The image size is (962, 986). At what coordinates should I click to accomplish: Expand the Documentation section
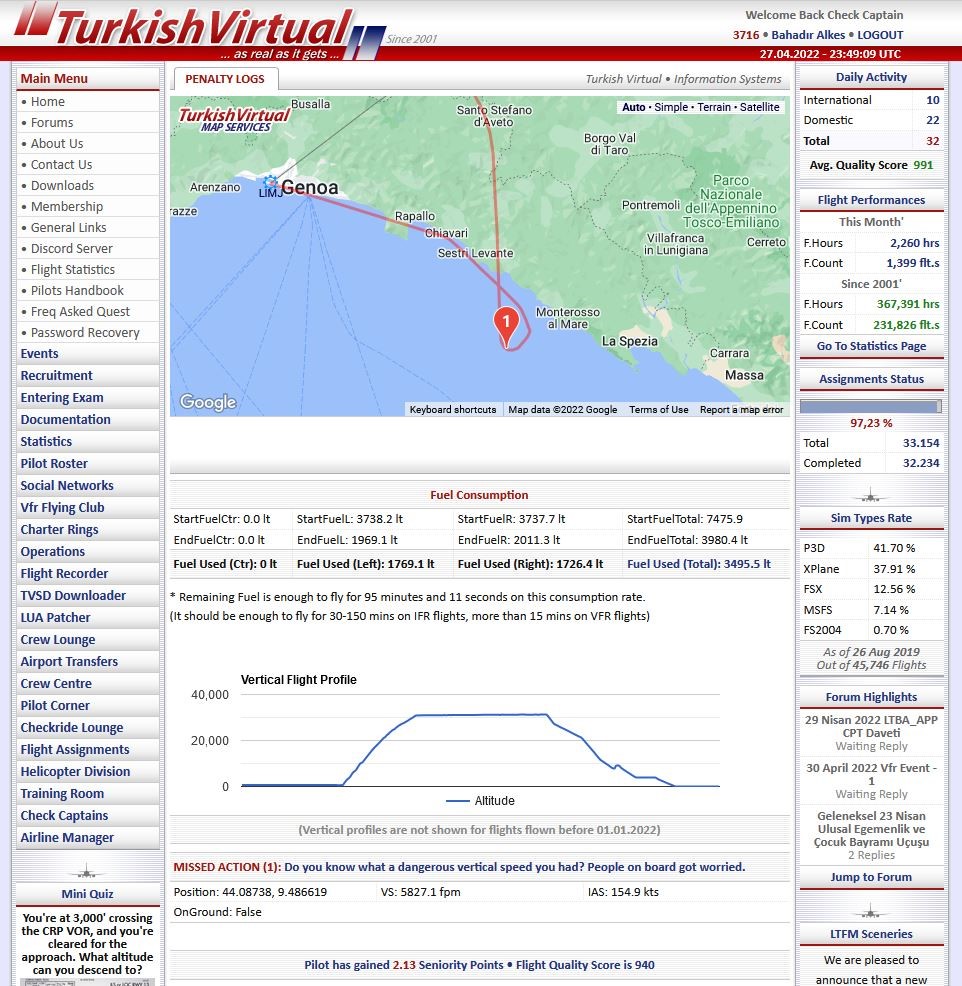(87, 419)
